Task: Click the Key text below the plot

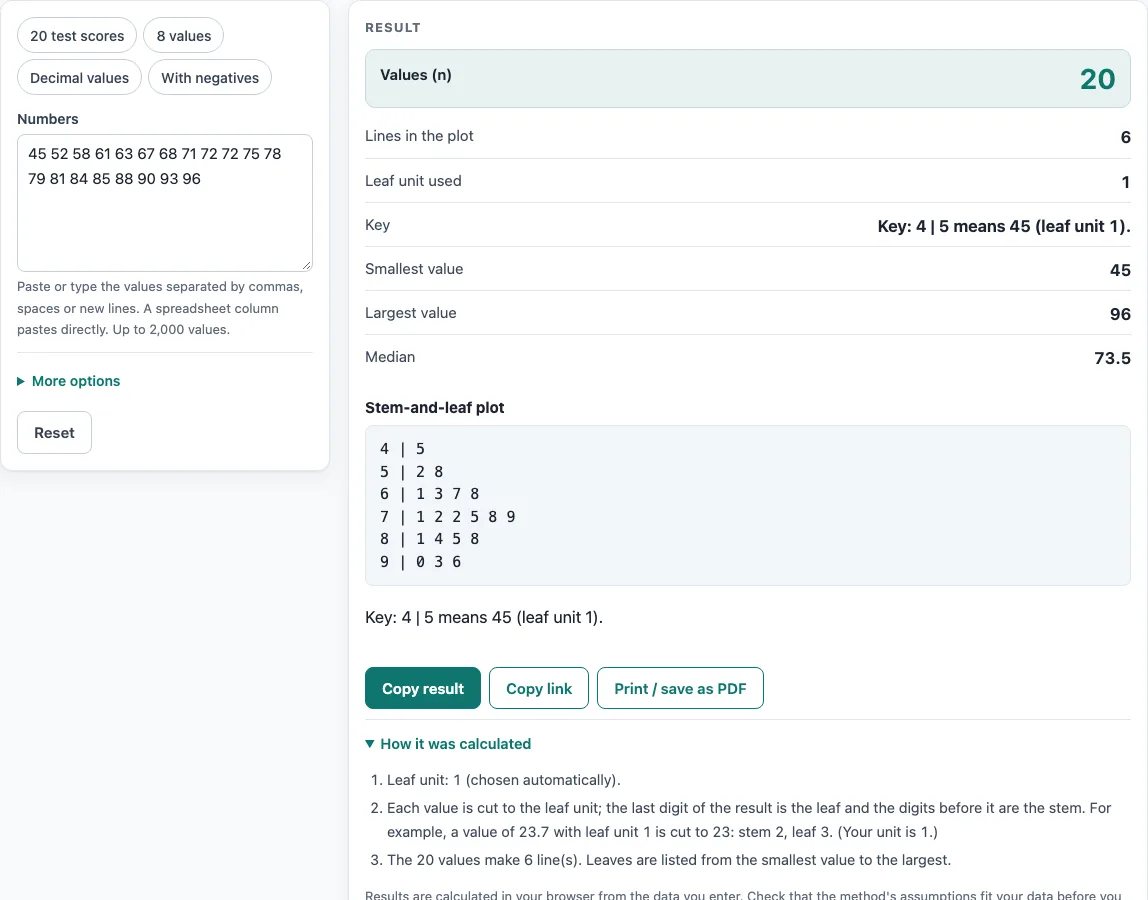Action: point(484,617)
